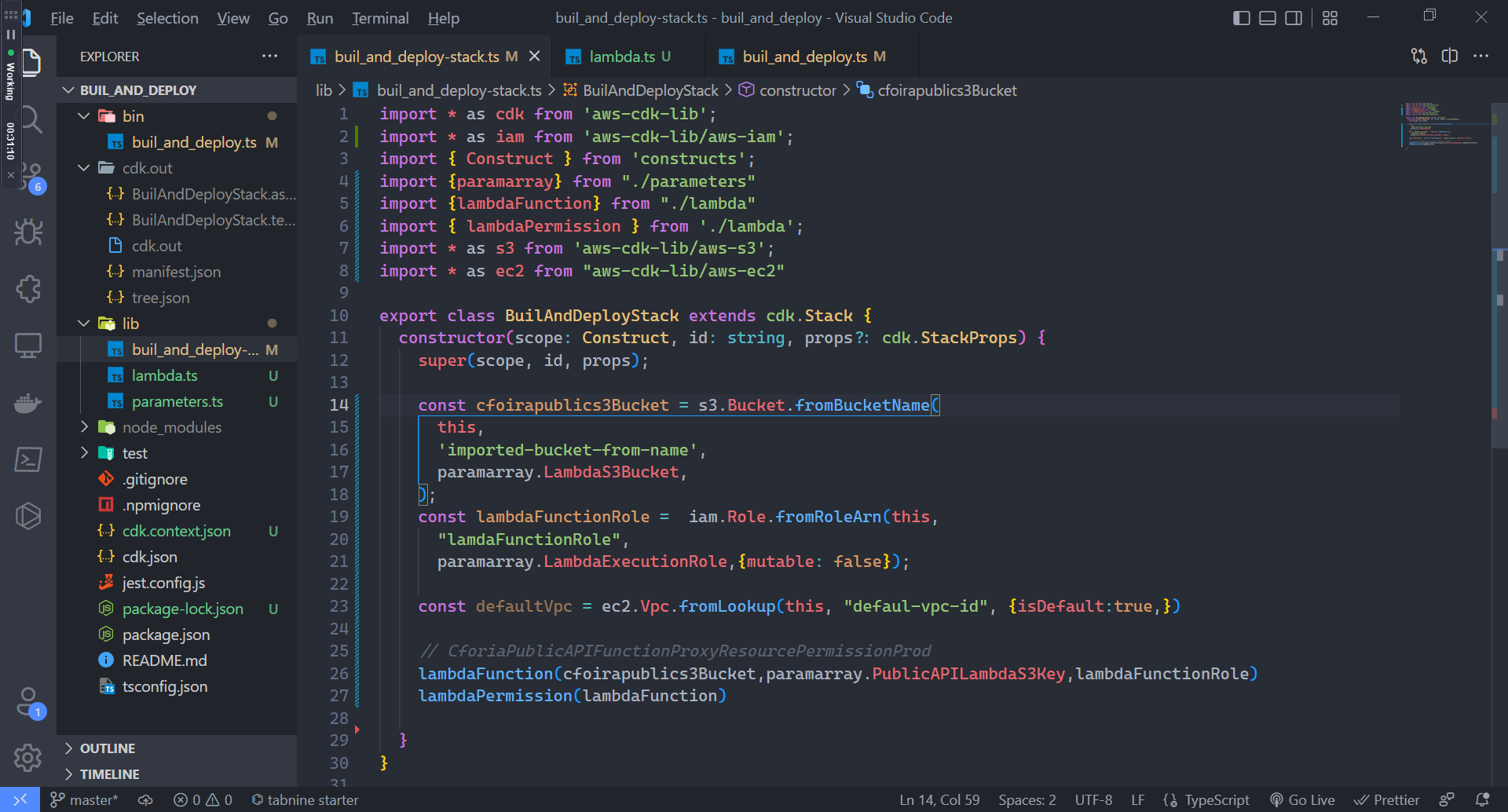Split the editor to the right
1508x812 pixels.
point(1450,56)
